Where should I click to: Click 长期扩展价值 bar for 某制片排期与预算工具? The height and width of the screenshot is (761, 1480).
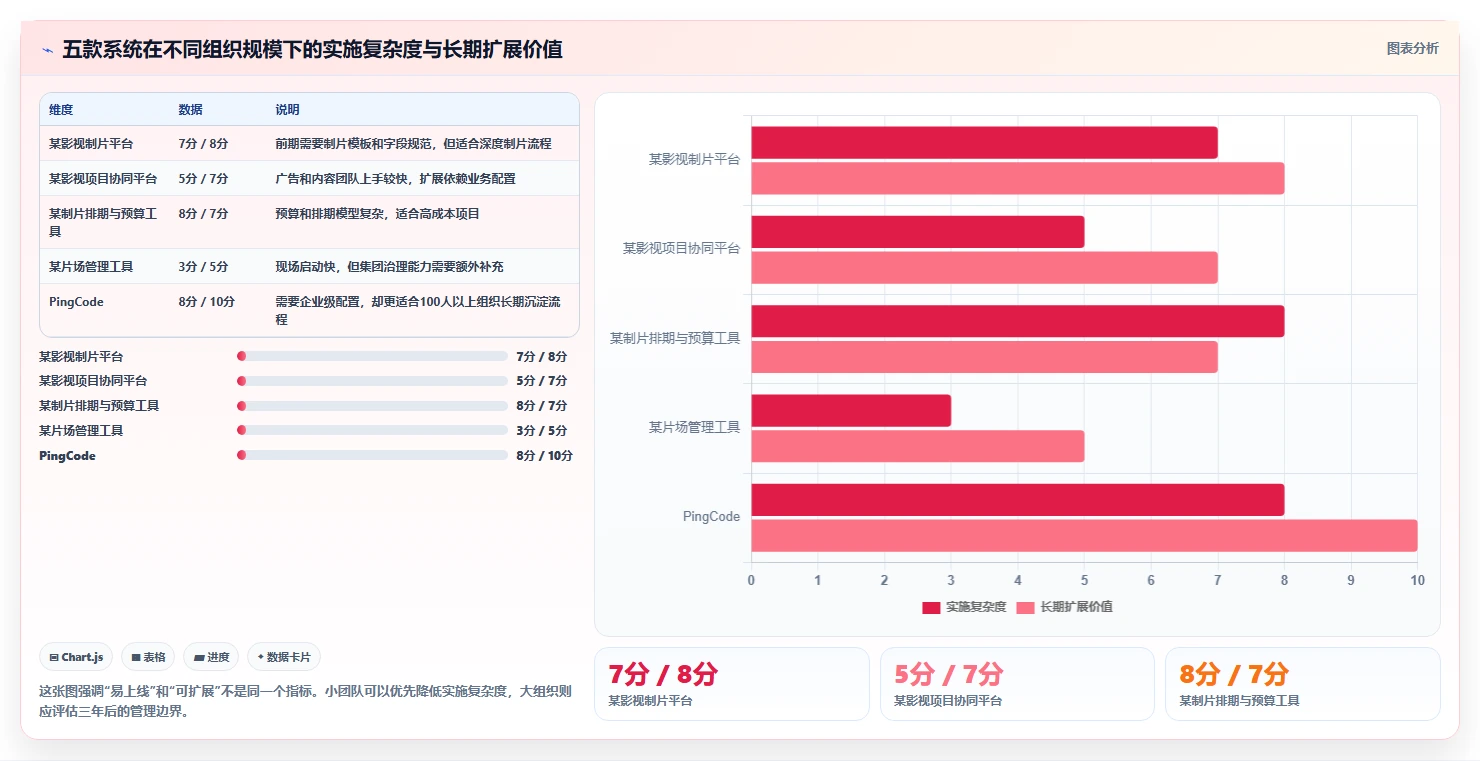984,357
